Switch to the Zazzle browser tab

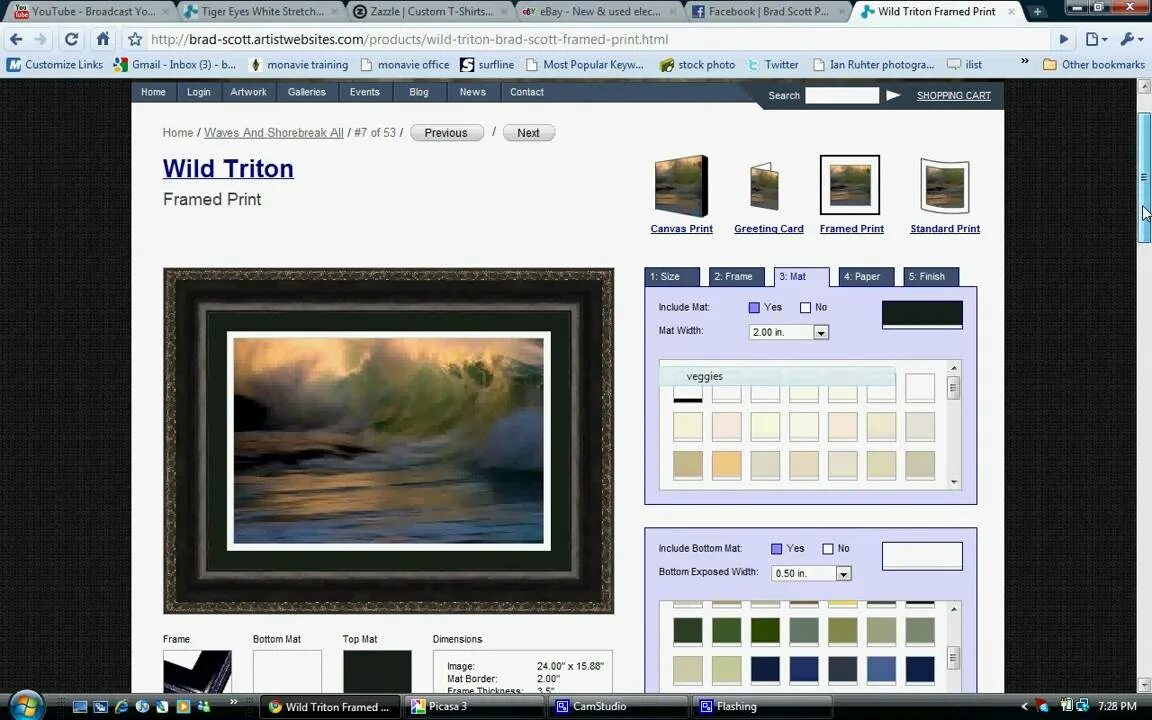pos(431,12)
